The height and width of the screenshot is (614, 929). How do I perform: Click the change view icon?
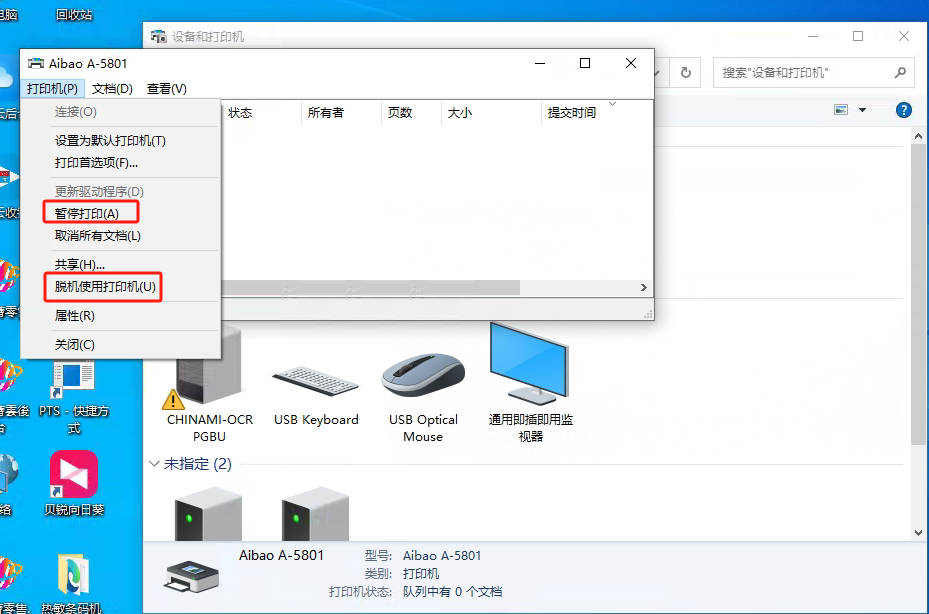point(841,110)
